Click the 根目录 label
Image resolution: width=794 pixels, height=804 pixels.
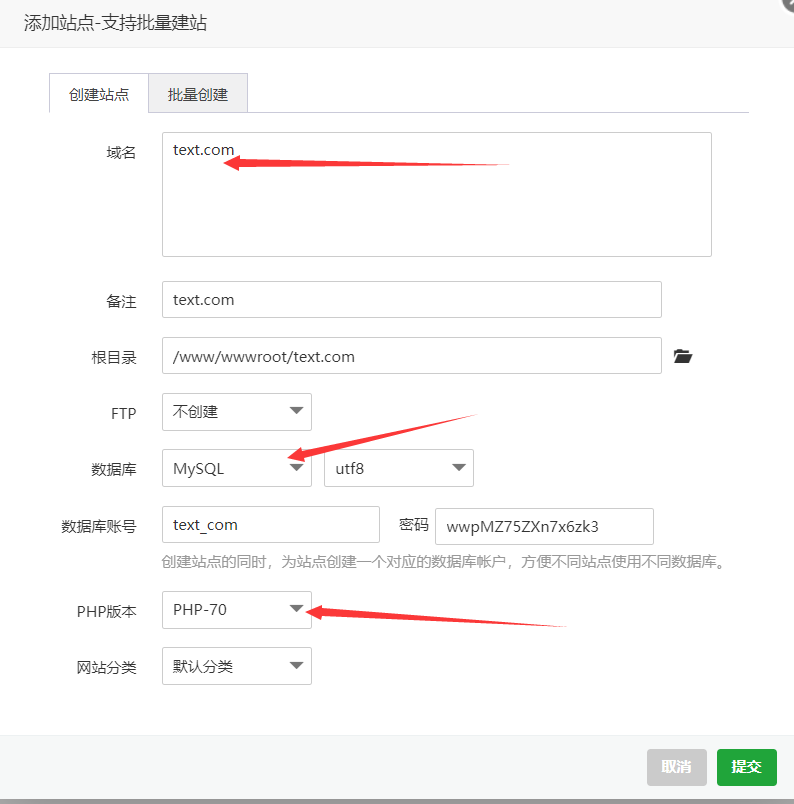click(114, 357)
